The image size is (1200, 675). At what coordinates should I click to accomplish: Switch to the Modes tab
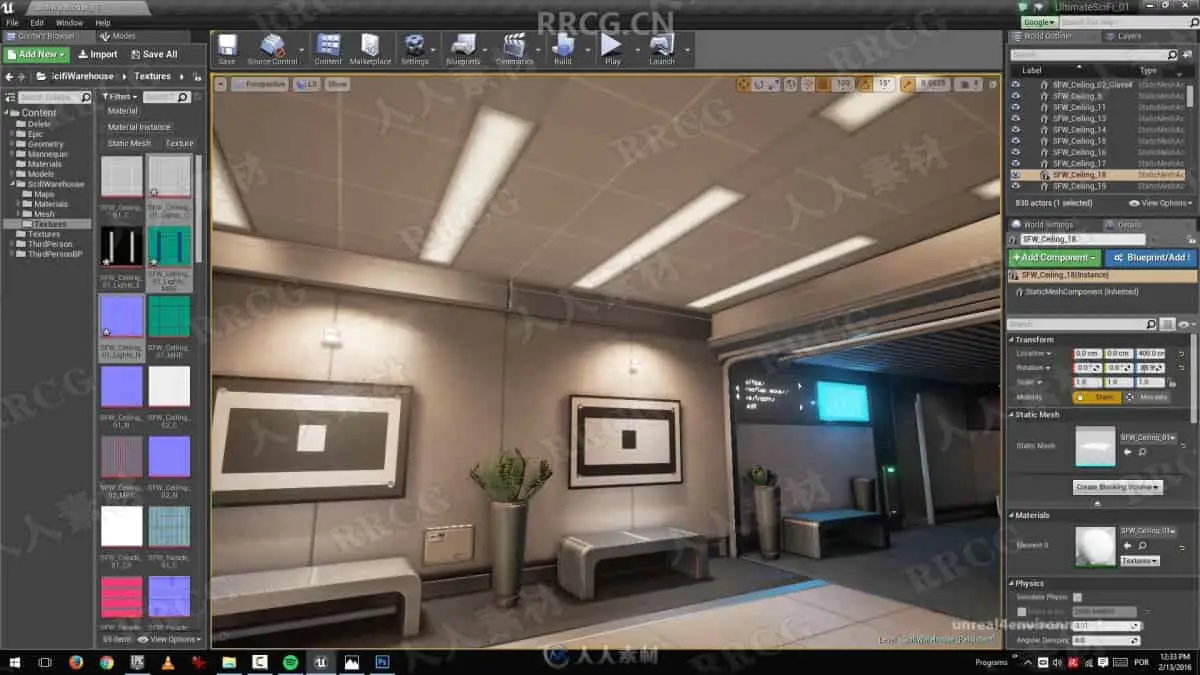(123, 36)
